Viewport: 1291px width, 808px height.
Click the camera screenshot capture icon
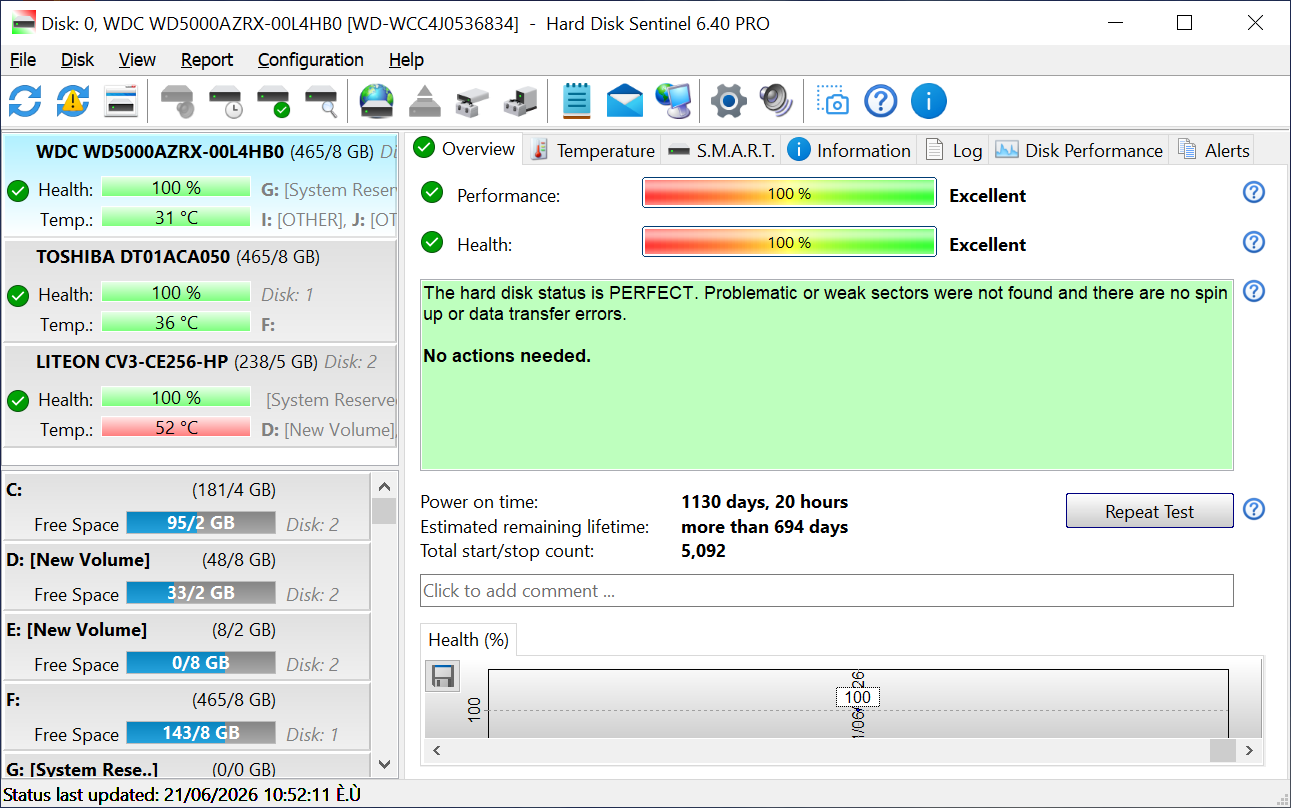point(832,101)
